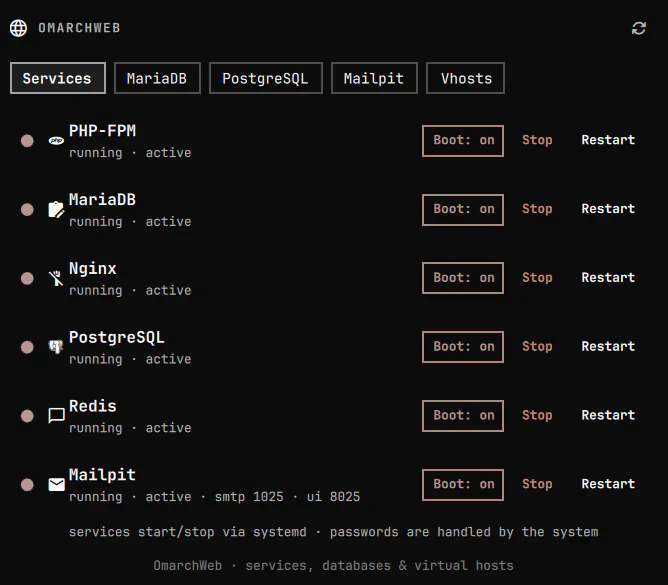Click the Mailpit envelope icon
The width and height of the screenshot is (668, 585).
(x=56, y=484)
